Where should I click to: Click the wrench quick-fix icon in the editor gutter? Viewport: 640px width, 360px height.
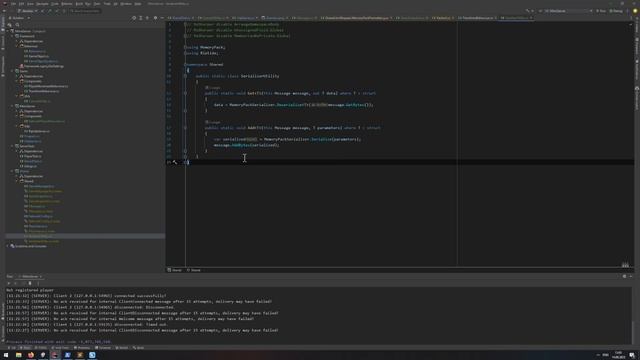(x=175, y=162)
